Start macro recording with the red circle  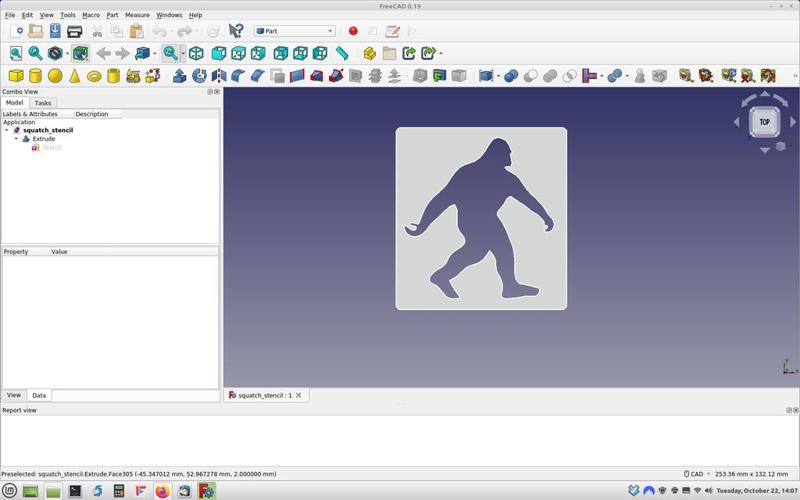coord(353,31)
